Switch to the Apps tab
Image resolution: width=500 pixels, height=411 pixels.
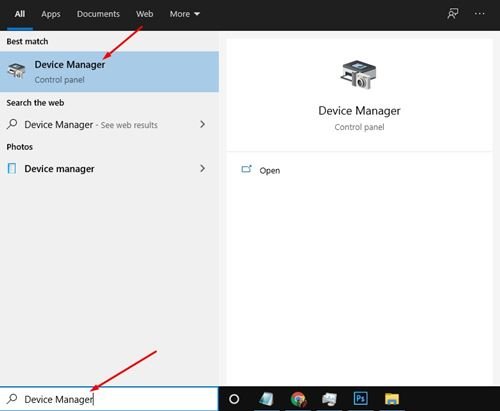[x=51, y=14]
